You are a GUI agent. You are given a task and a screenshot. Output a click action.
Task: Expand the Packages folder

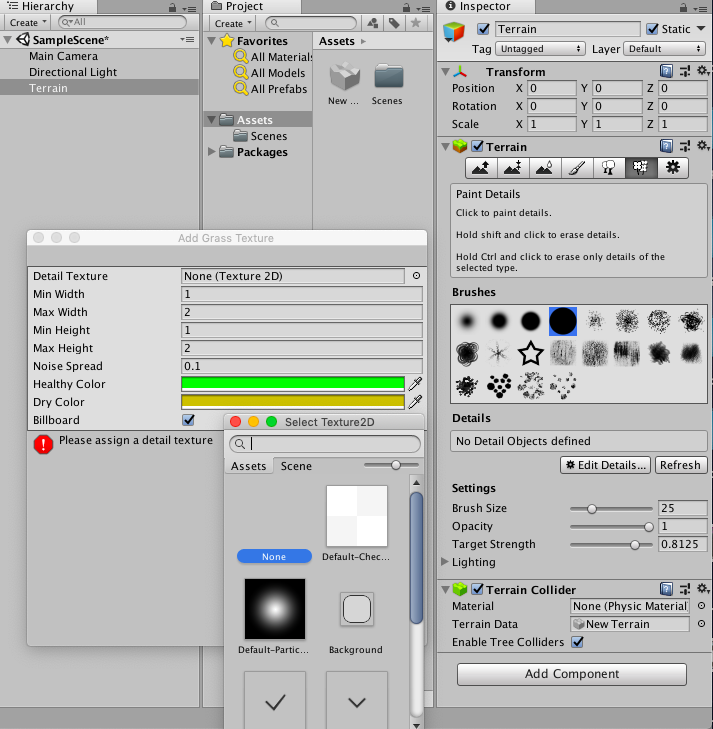point(211,152)
